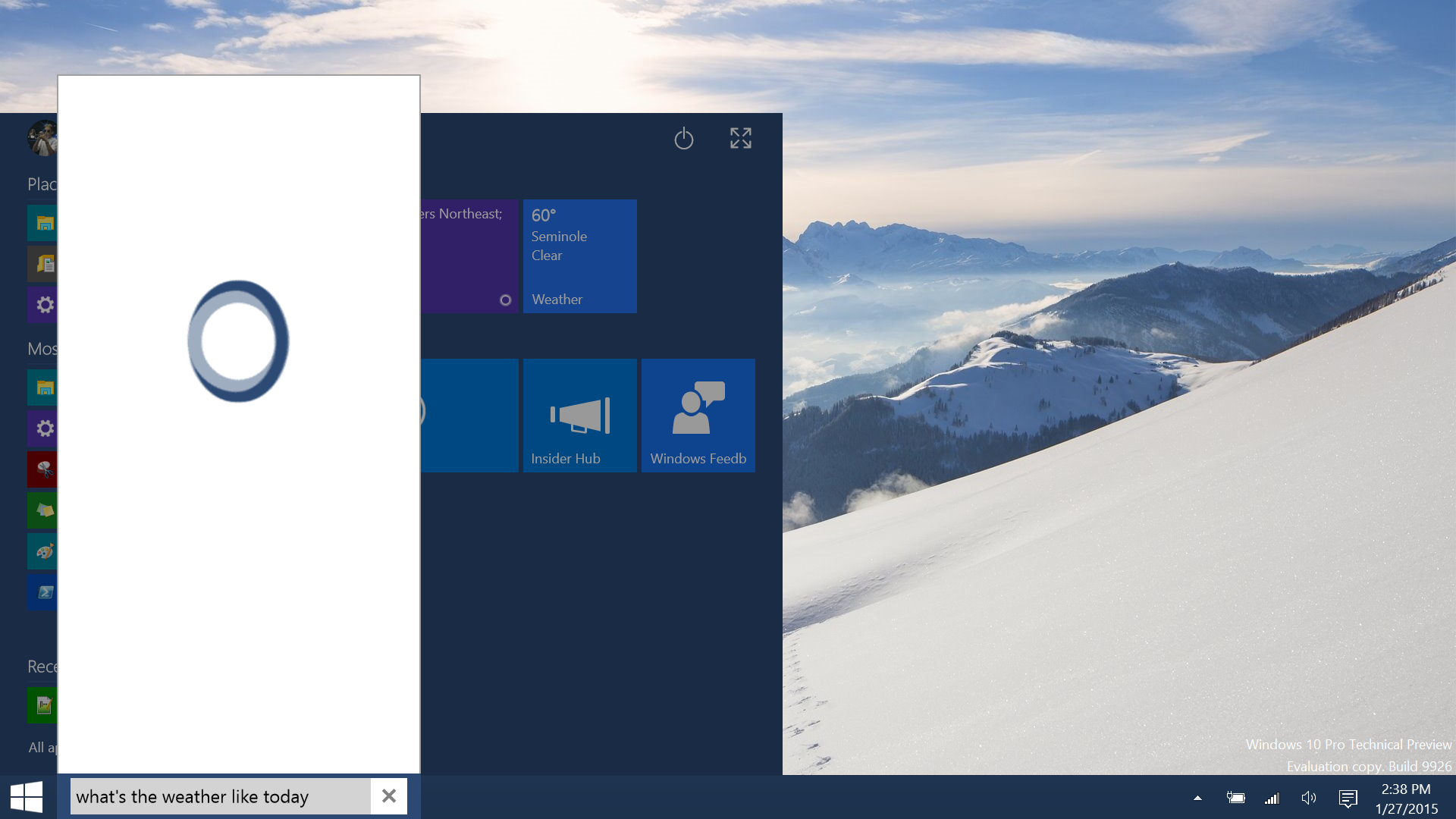The image size is (1456, 819).
Task: Show hidden system tray icons
Action: click(x=1198, y=798)
